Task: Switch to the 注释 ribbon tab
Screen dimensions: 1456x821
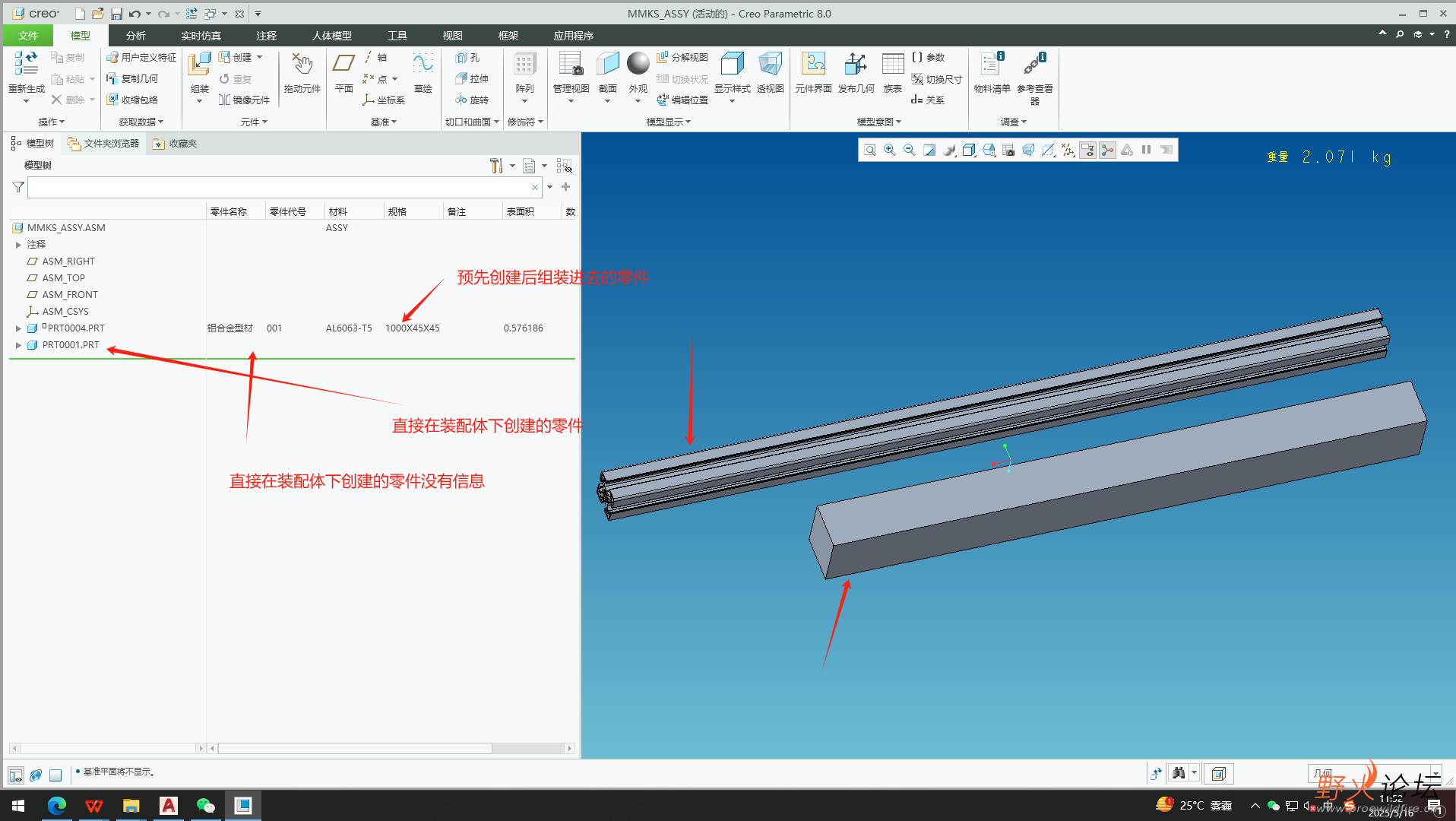Action: point(266,36)
